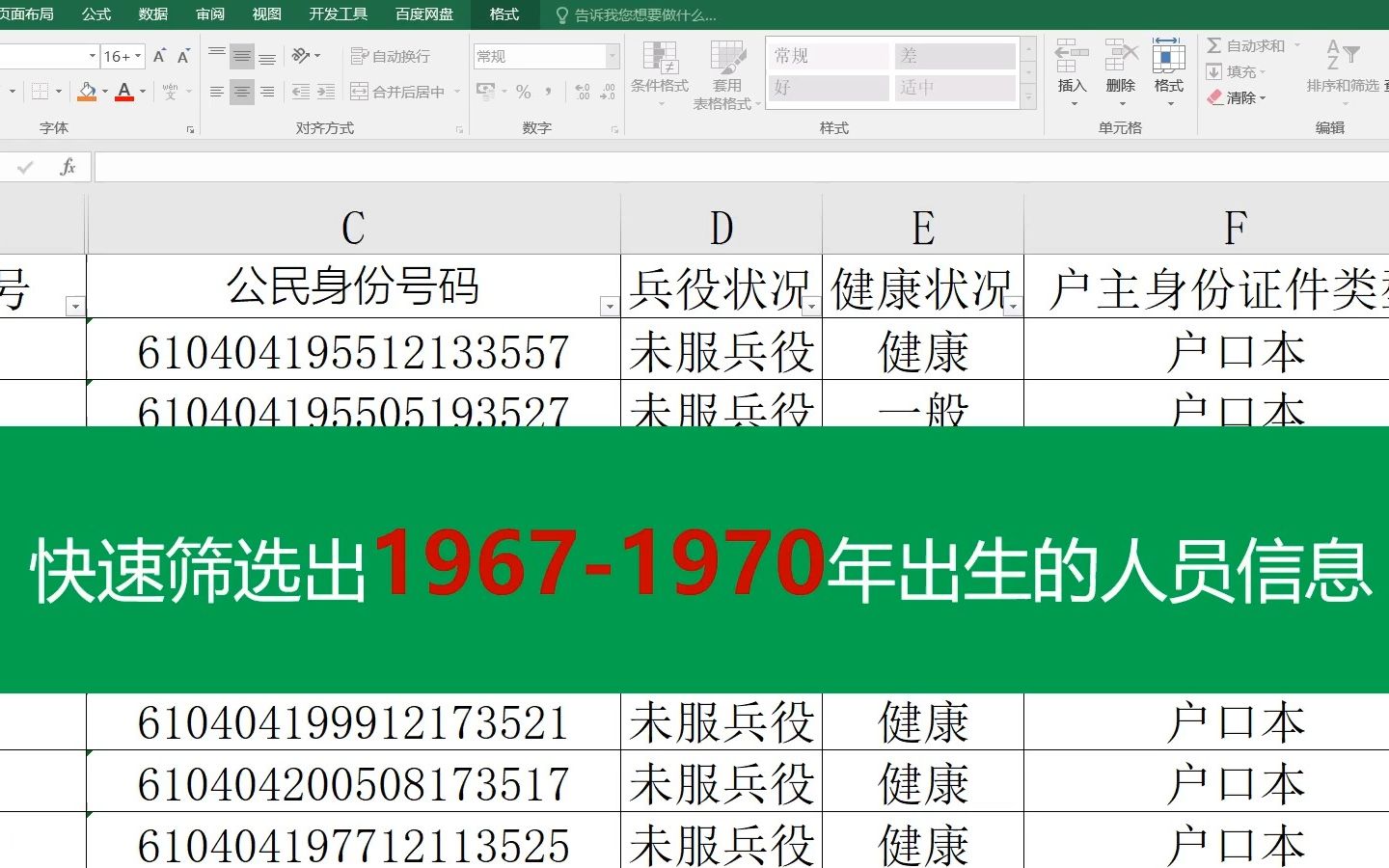Apply the fill color bucket
This screenshot has height=868, width=1389.
(x=87, y=92)
